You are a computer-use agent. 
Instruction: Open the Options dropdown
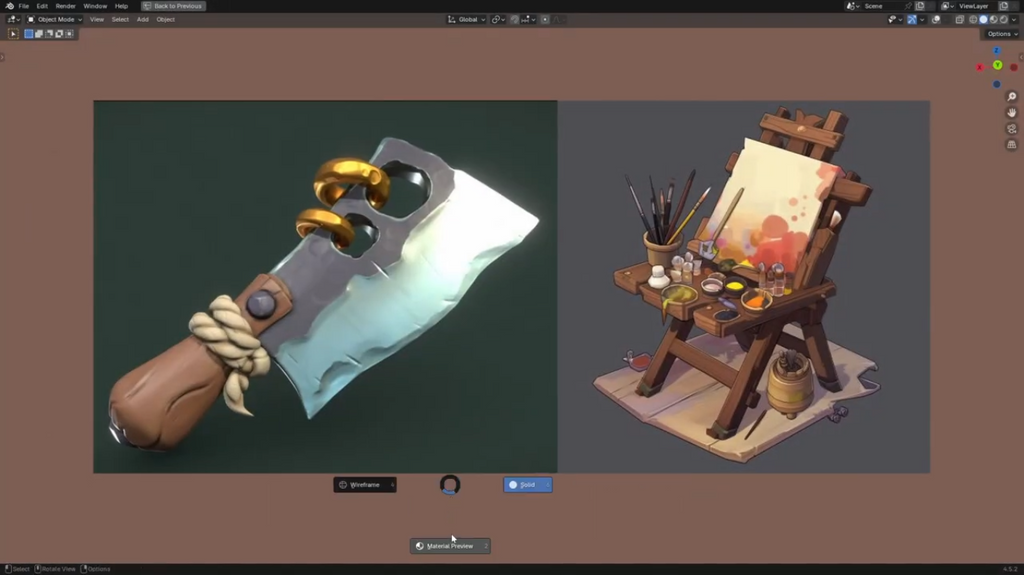[x=1002, y=34]
